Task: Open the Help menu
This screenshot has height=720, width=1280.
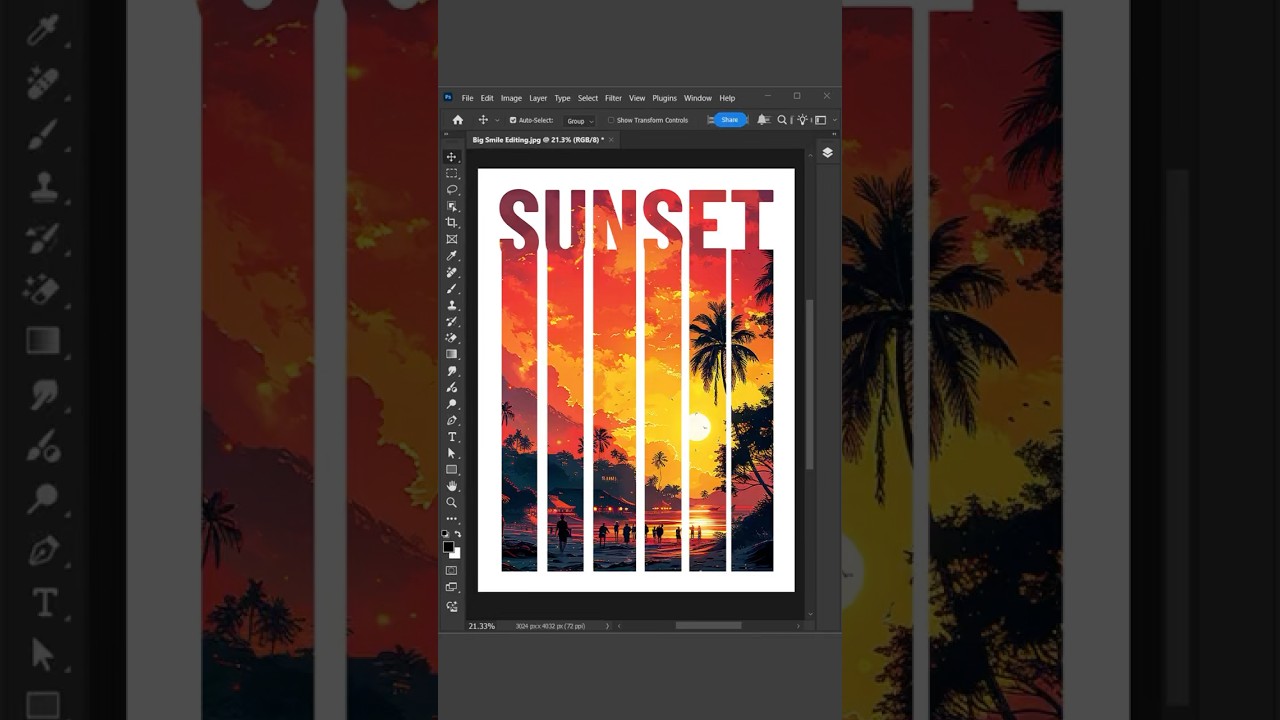Action: tap(727, 98)
